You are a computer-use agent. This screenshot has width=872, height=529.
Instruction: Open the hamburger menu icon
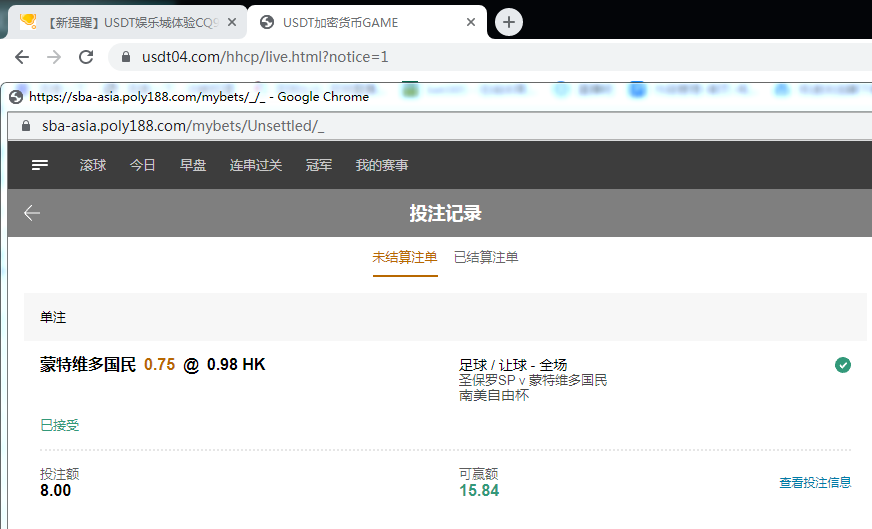40,165
